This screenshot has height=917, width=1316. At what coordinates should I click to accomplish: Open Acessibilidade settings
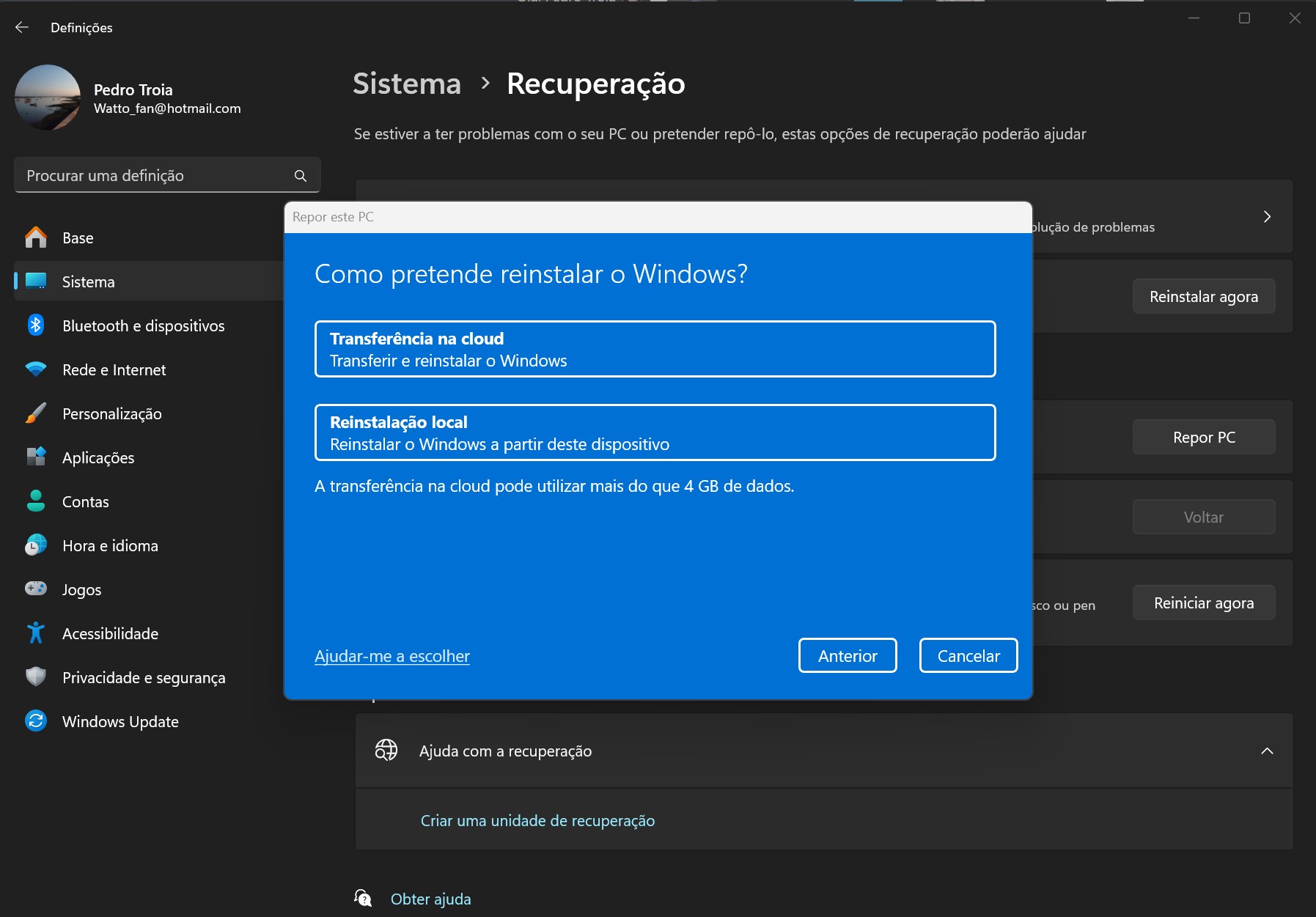click(149, 633)
